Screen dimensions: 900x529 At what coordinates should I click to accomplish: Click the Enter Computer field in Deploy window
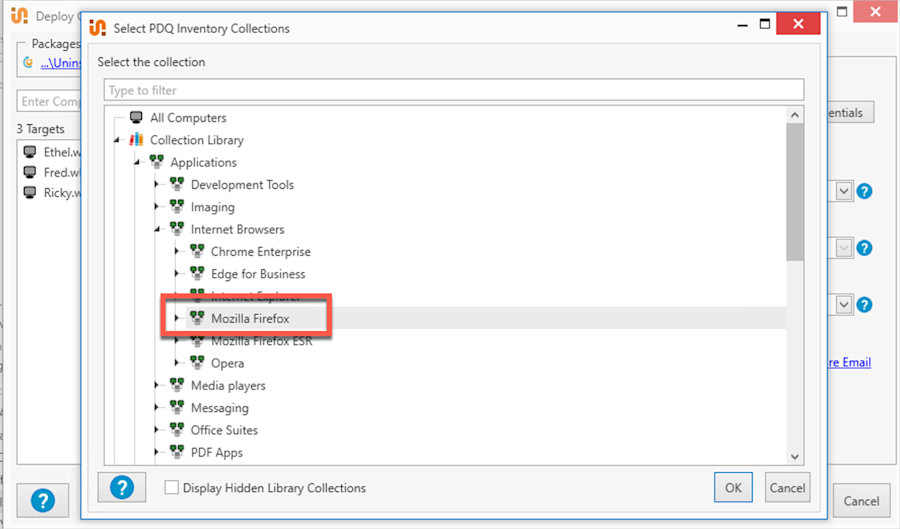point(49,101)
